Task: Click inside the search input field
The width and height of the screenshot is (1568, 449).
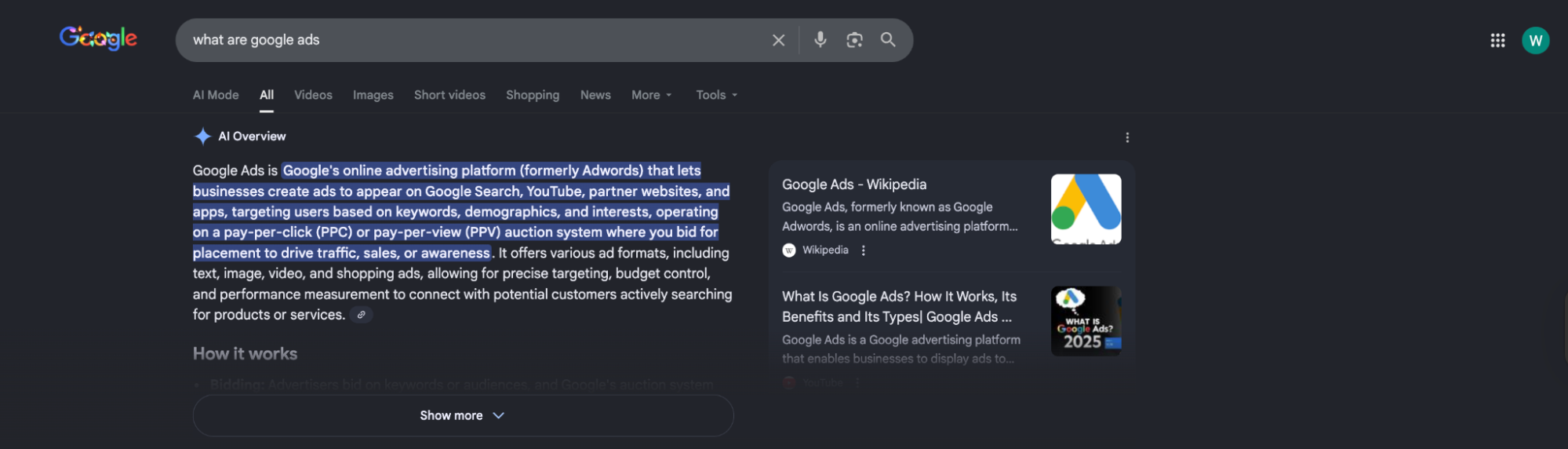Action: 471,40
